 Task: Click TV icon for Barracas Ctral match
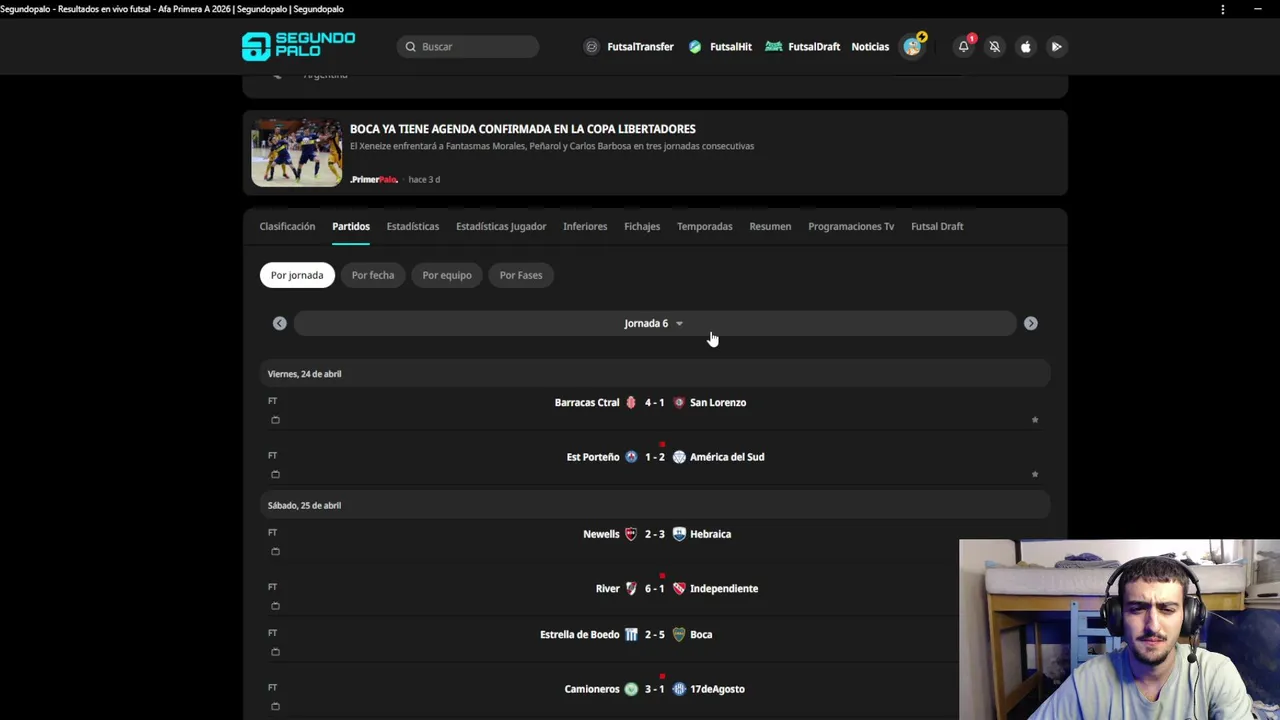tap(275, 420)
